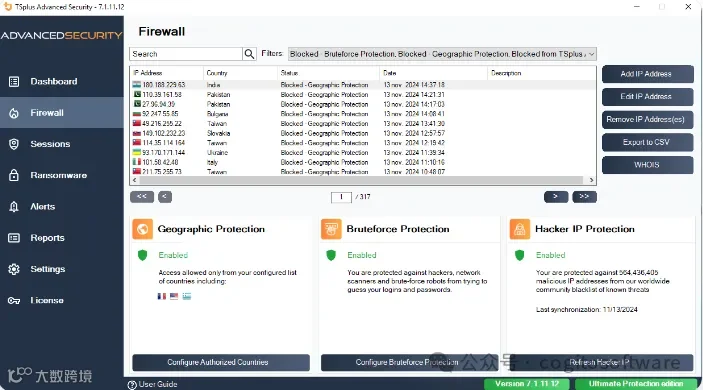The height and width of the screenshot is (390, 703).
Task: Sort table by Date column header
Action: click(x=434, y=73)
